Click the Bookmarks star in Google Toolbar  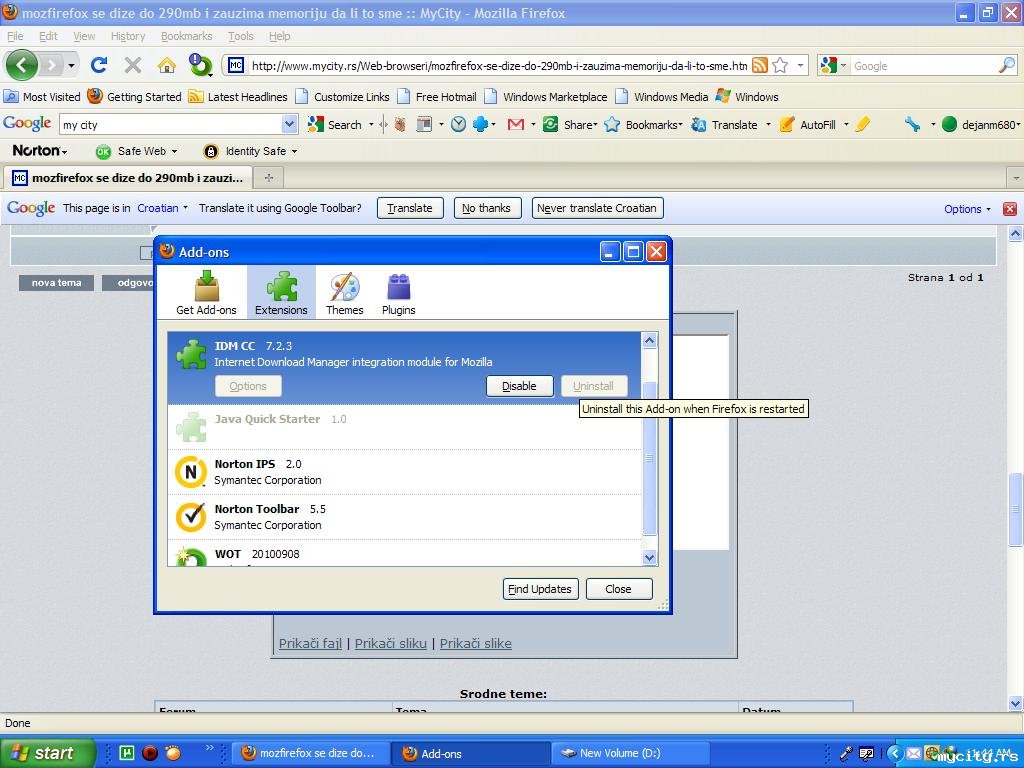tap(612, 124)
